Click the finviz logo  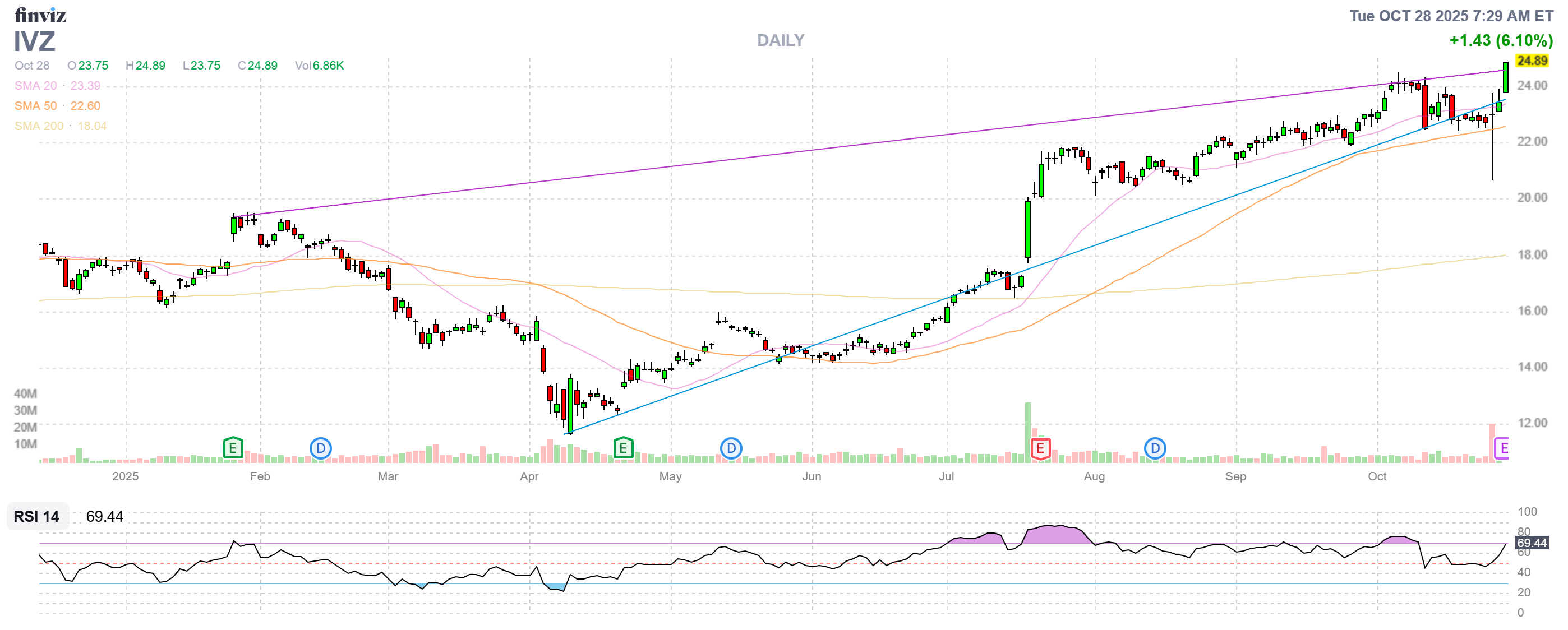click(x=40, y=15)
